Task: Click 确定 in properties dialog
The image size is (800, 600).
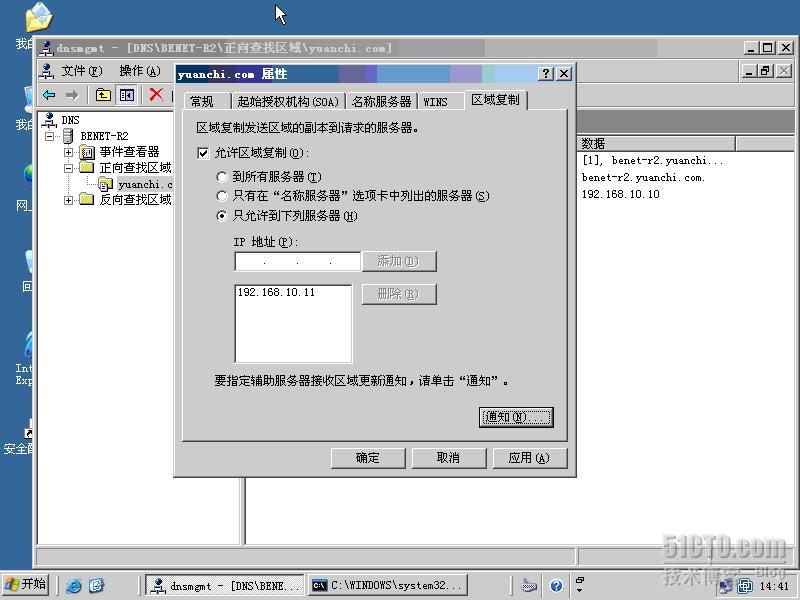Action: tap(368, 458)
